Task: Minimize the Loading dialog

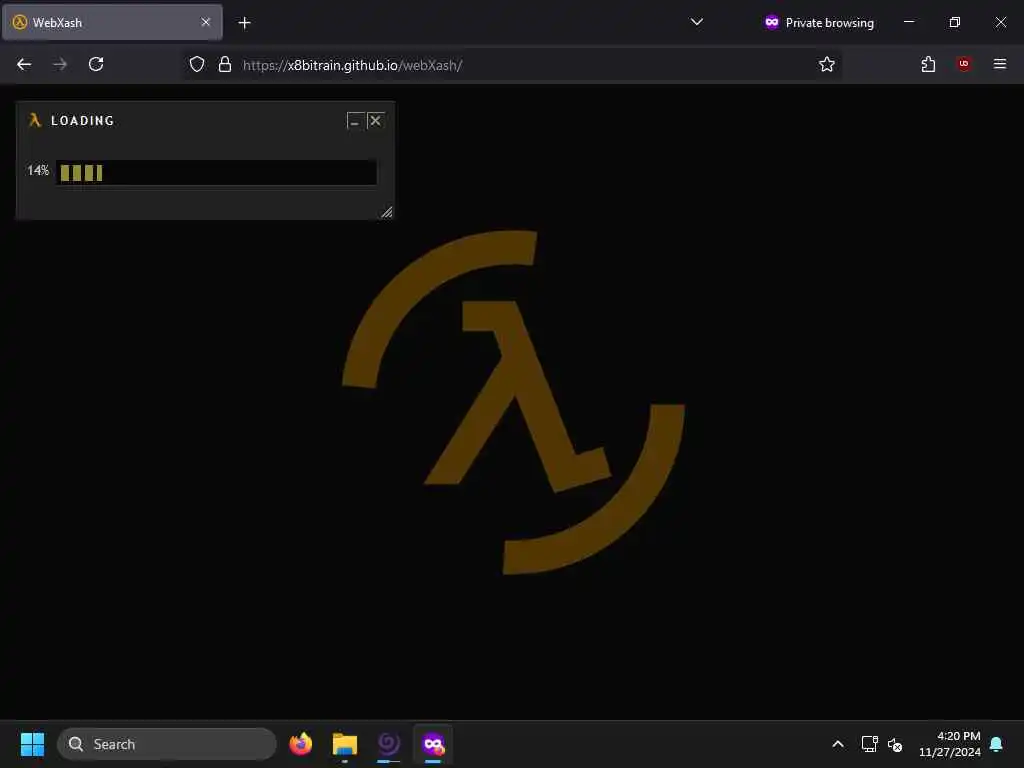Action: tap(355, 121)
